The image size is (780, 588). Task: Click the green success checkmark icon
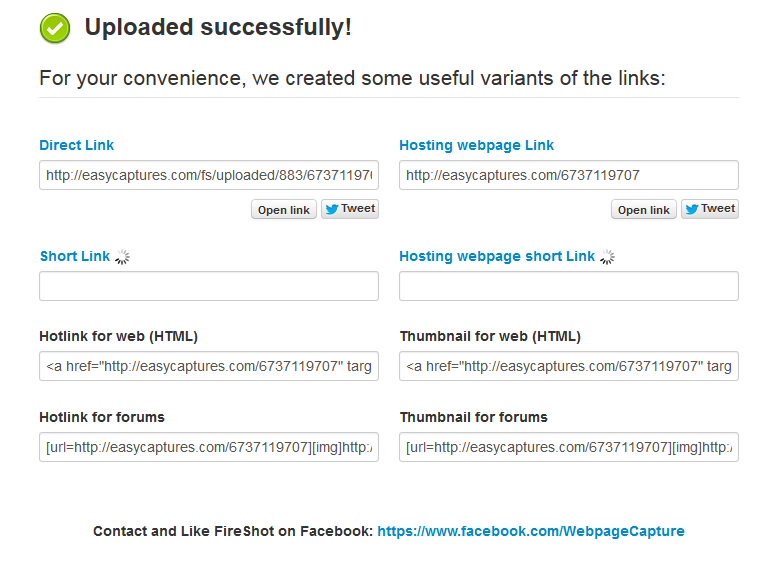[56, 28]
